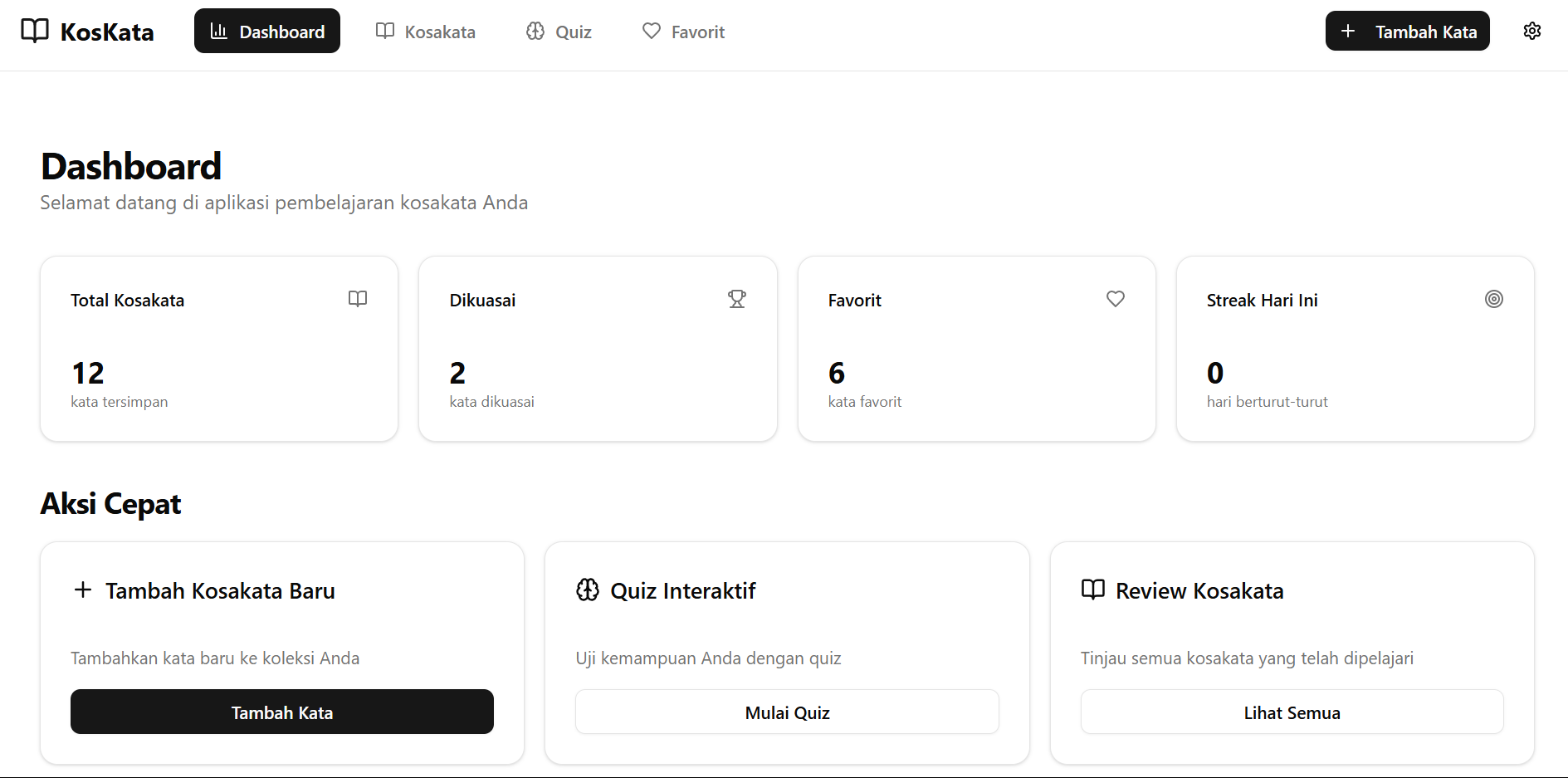Select the Dashboard tab

tap(267, 32)
